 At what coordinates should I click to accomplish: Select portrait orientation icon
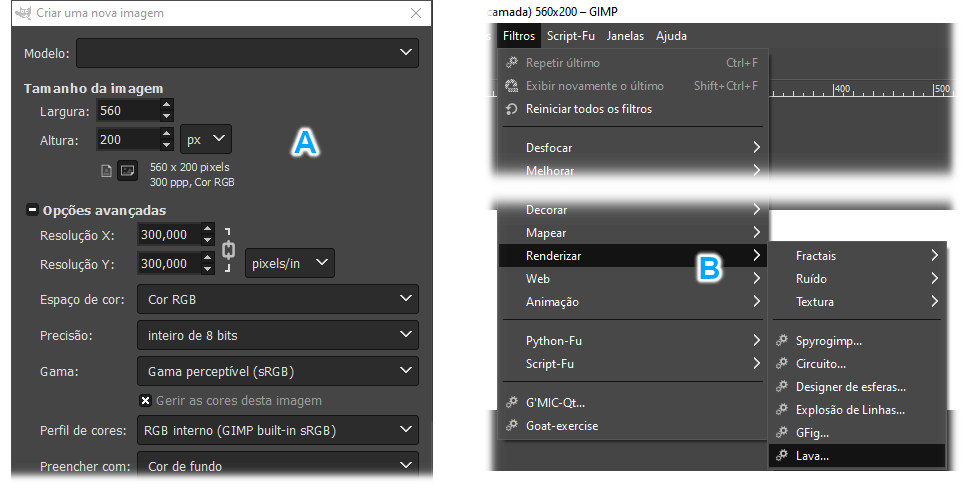[105, 171]
